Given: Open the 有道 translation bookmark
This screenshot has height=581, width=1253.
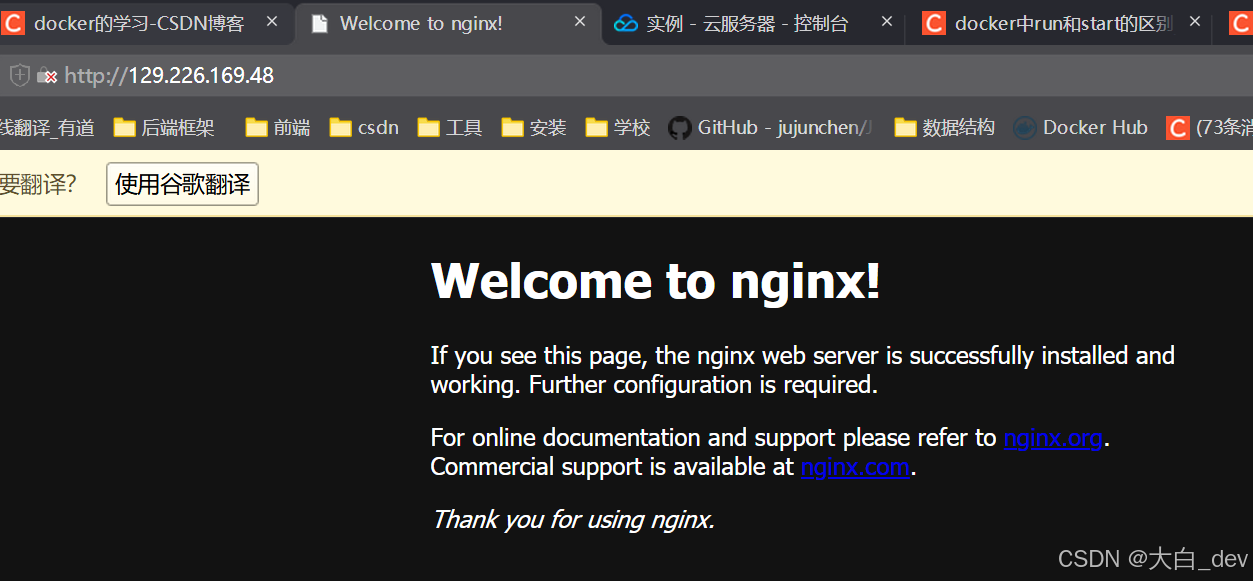Looking at the screenshot, I should 47,127.
